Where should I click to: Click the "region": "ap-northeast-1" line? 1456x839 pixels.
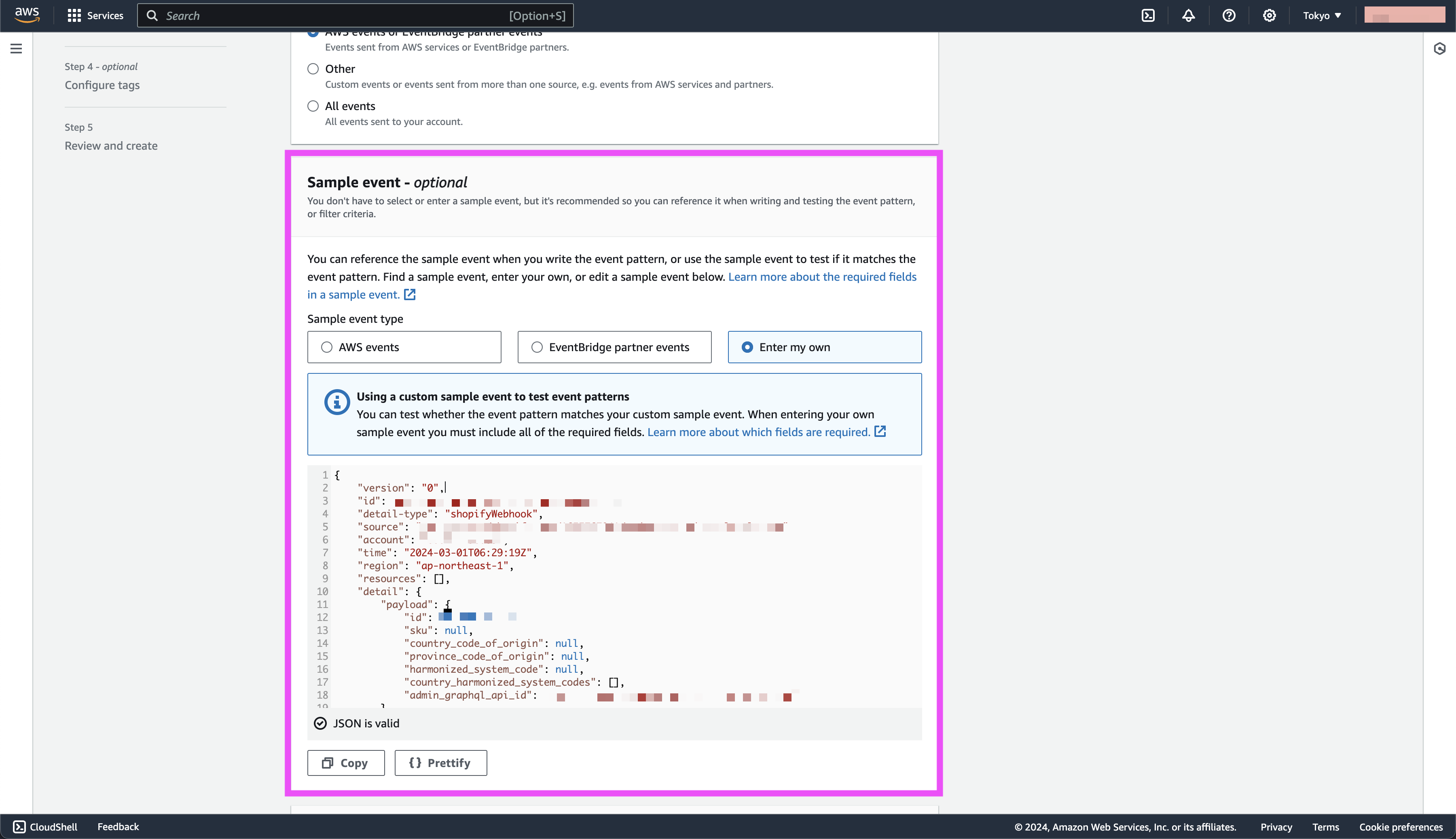[x=435, y=566]
